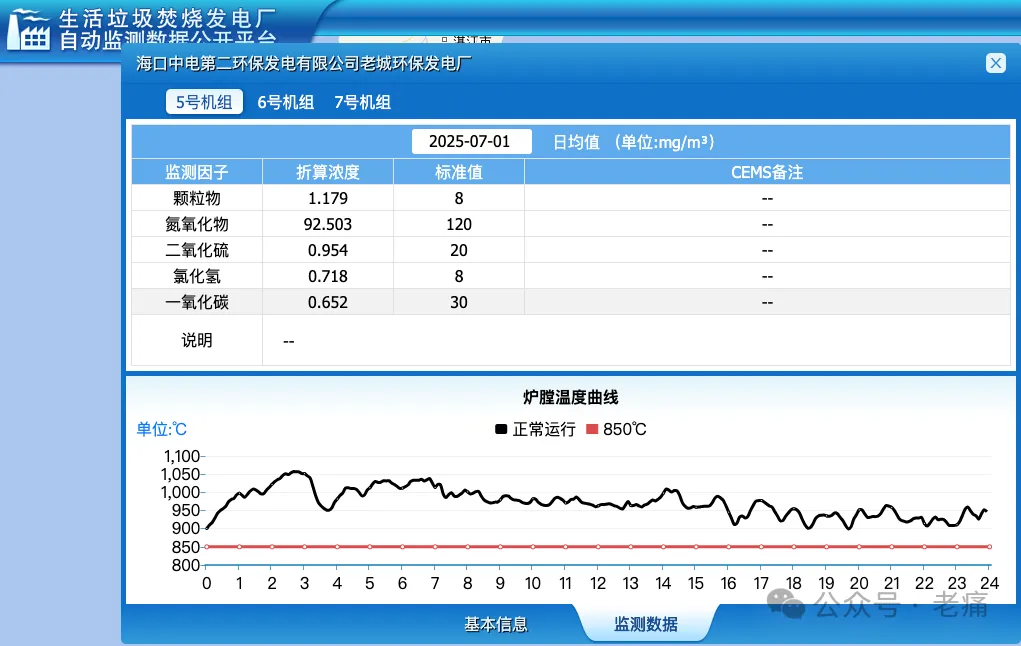Click the 折算浓度 column header

(x=328, y=172)
